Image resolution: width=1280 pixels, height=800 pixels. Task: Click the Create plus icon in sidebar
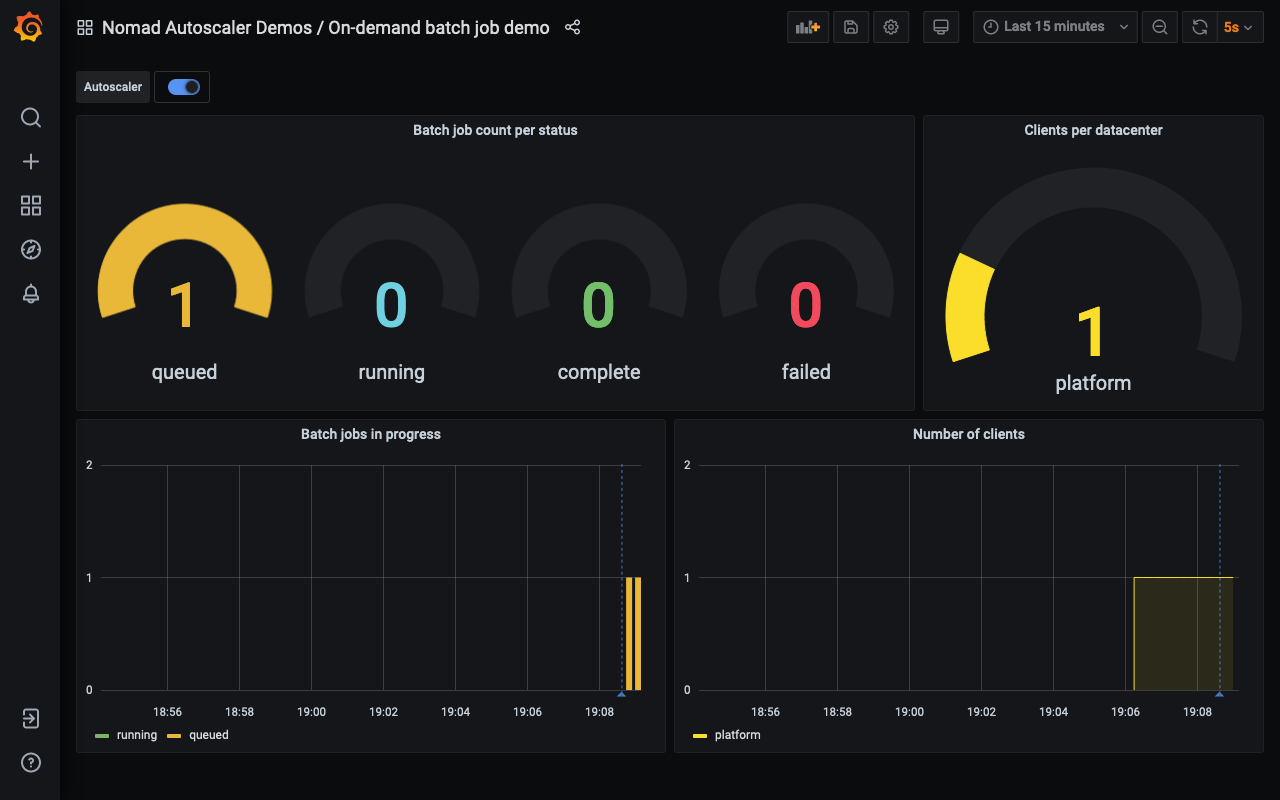31,162
